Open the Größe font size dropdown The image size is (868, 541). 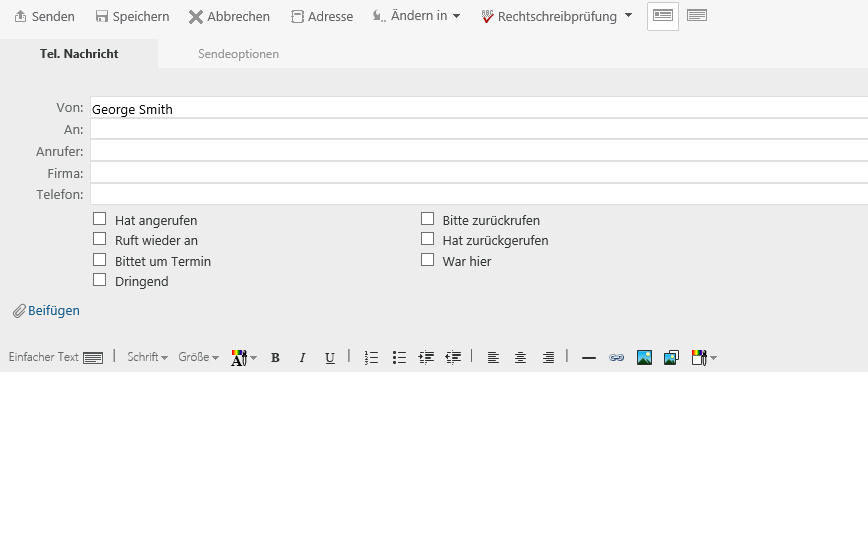click(198, 357)
